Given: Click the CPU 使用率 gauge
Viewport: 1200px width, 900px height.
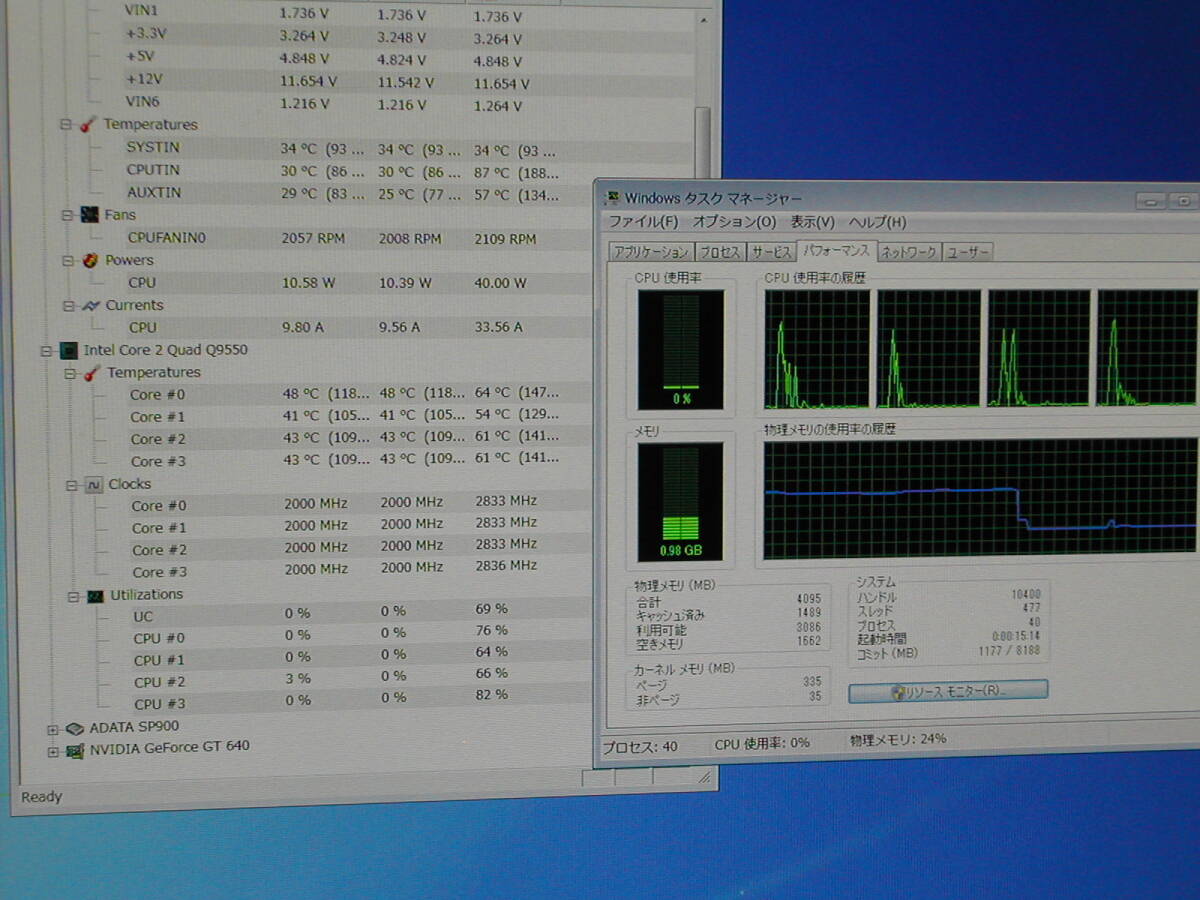Looking at the screenshot, I should pyautogui.click(x=680, y=350).
